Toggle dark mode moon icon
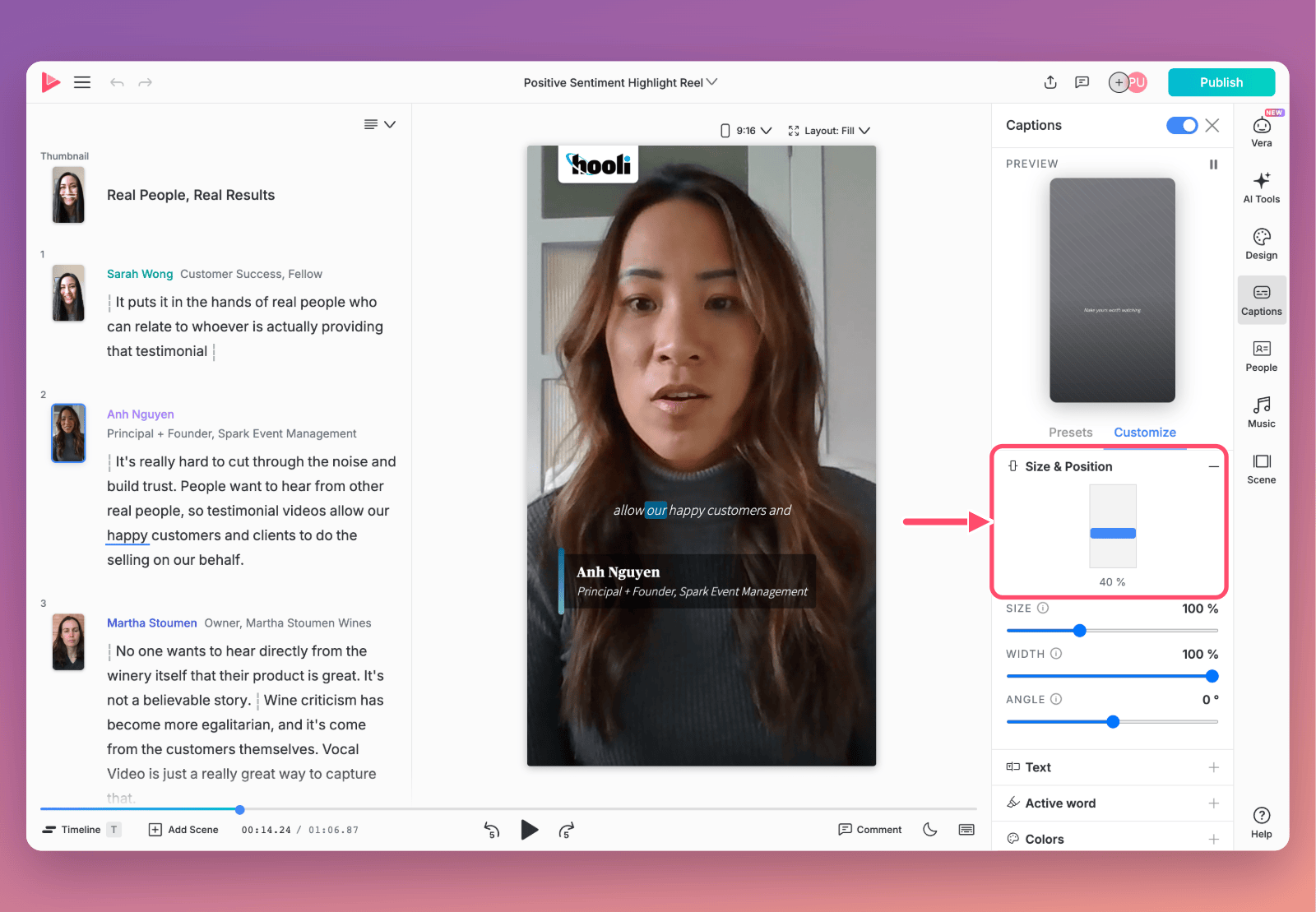Viewport: 1316px width, 912px height. point(930,829)
